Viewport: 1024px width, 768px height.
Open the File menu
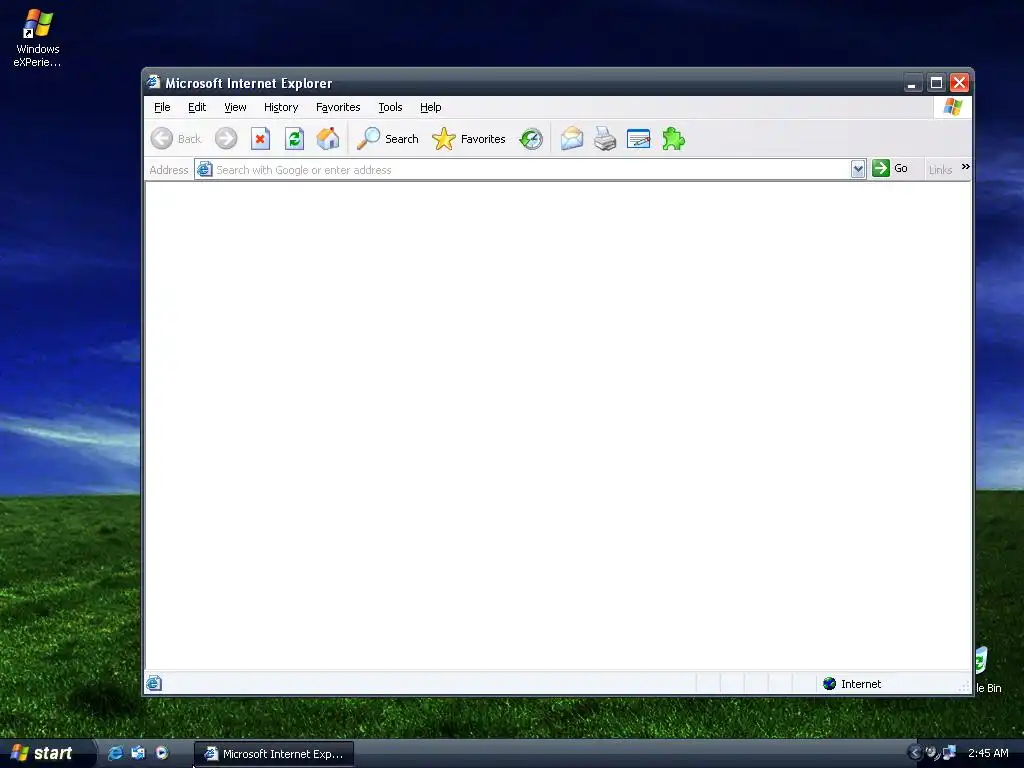162,107
